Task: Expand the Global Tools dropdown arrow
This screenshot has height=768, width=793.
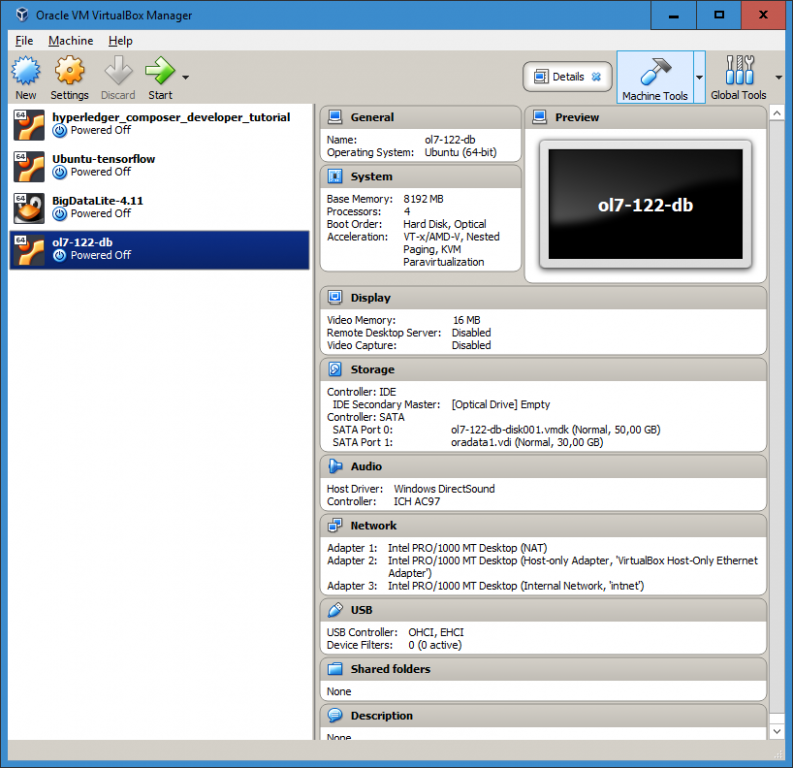Action: [778, 77]
